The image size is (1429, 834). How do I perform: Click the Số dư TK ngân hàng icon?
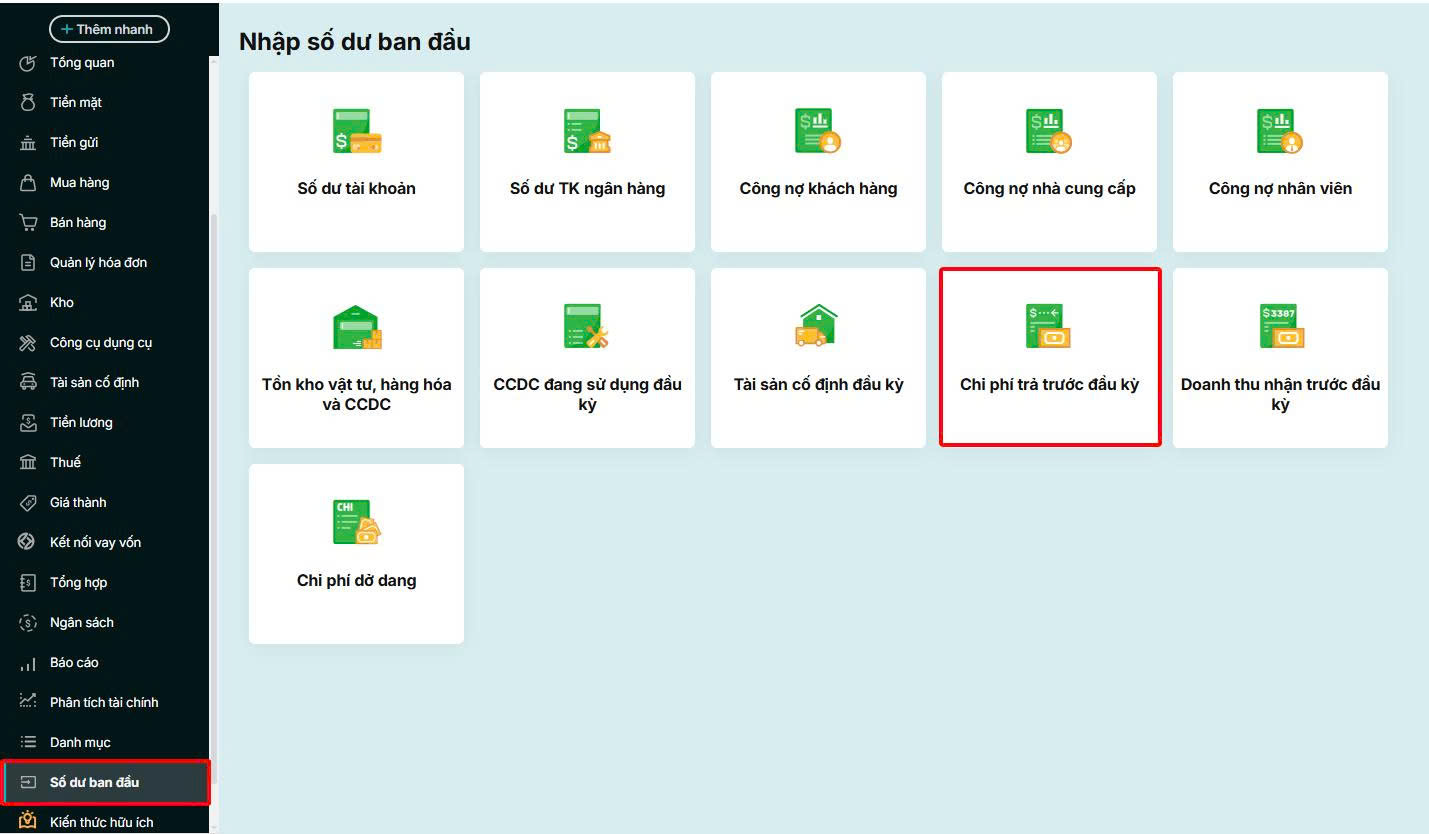click(x=588, y=131)
